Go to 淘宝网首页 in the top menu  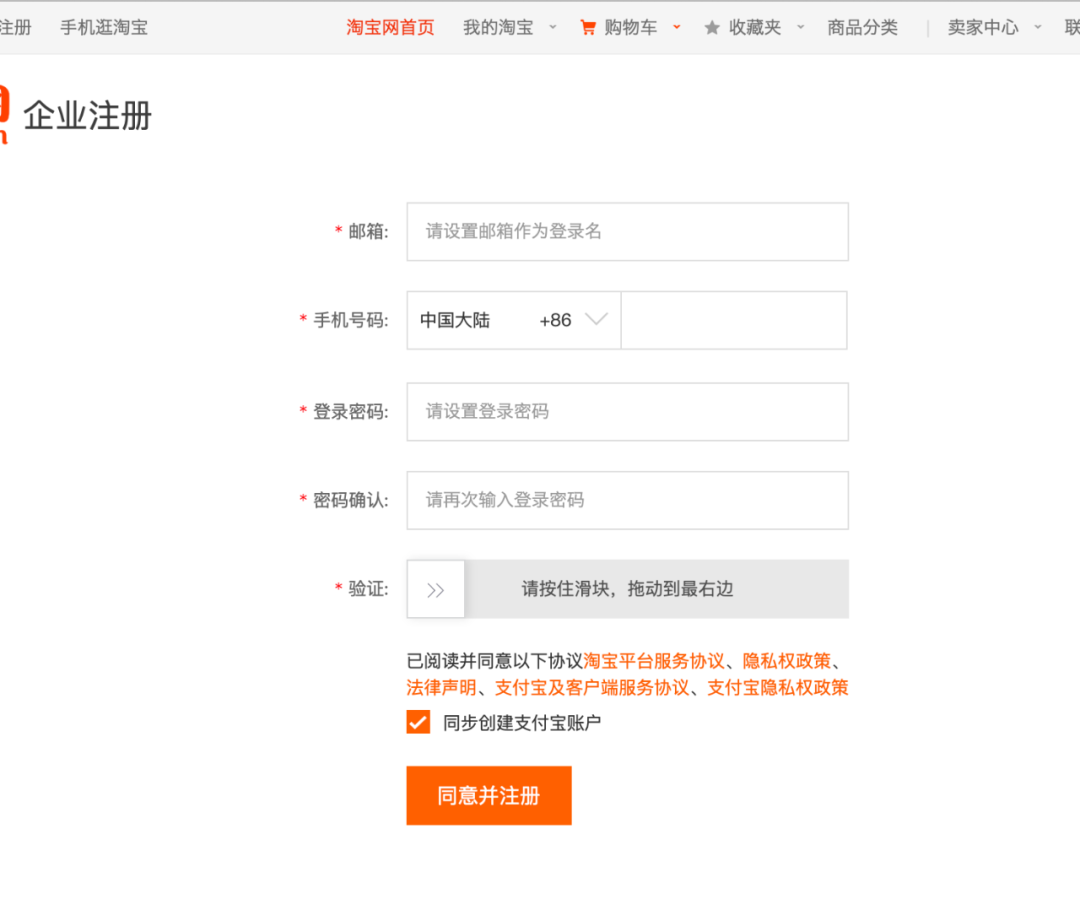(x=390, y=27)
